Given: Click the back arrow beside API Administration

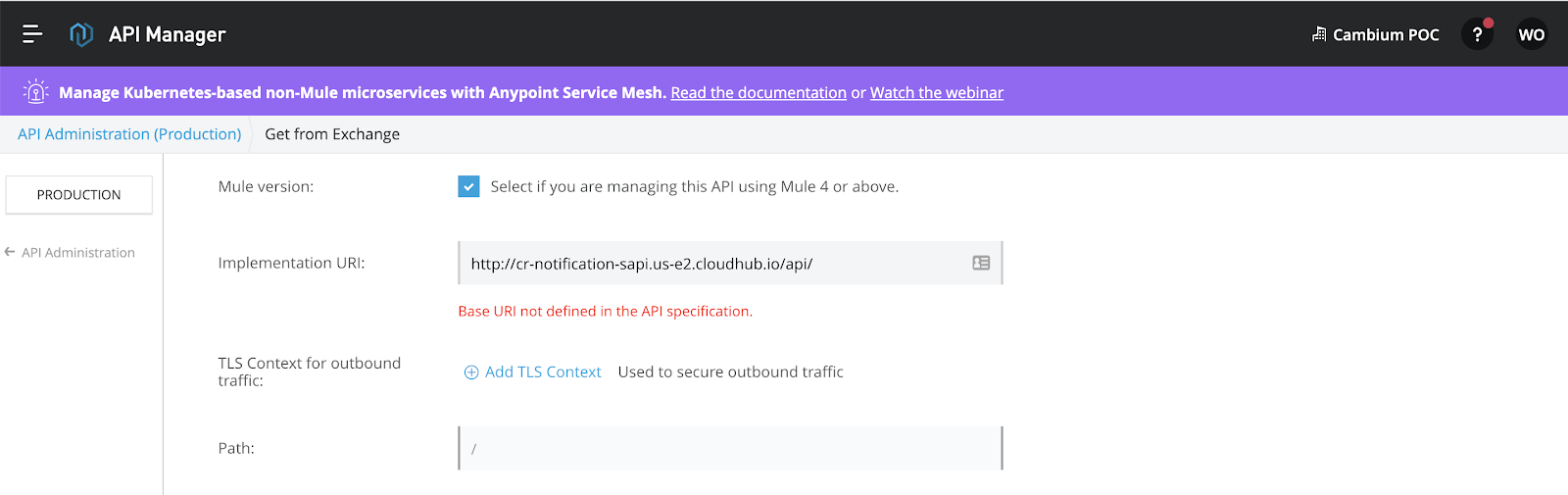Looking at the screenshot, I should pos(10,252).
